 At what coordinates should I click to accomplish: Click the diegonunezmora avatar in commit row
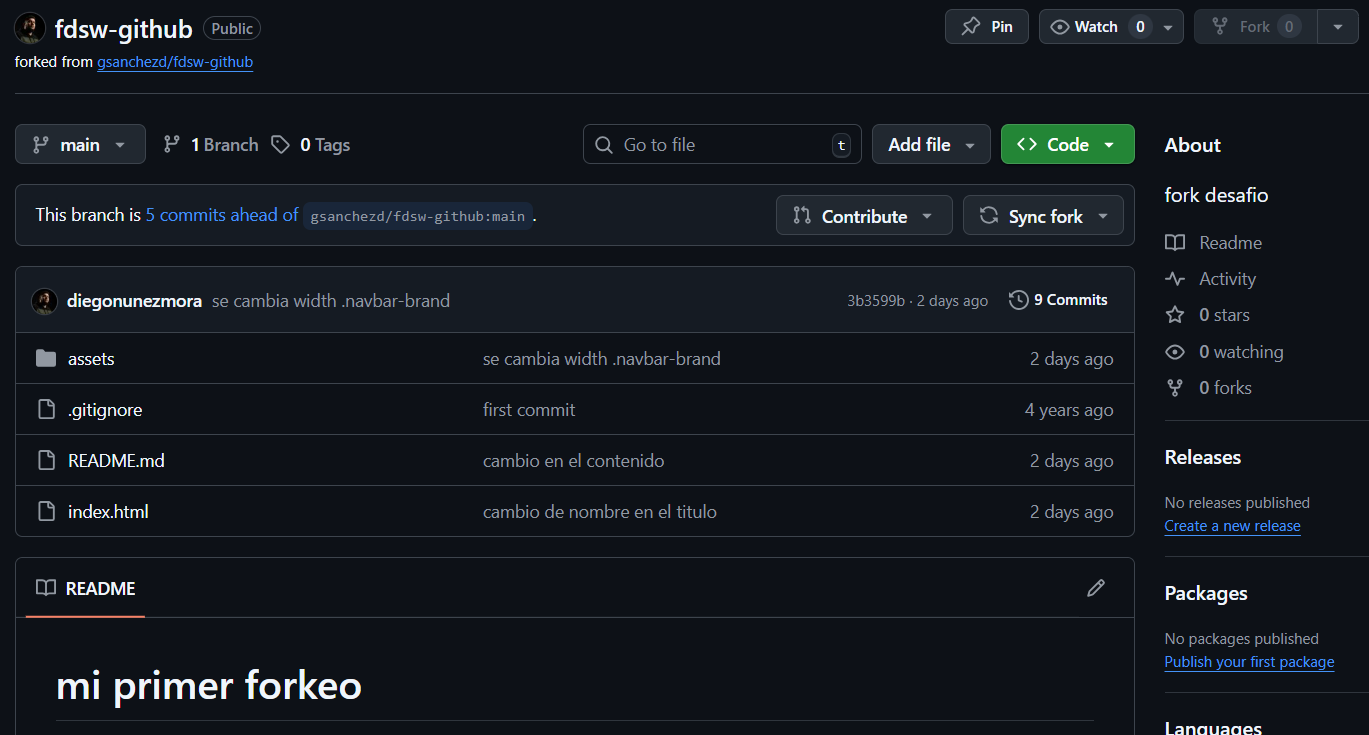(44, 301)
